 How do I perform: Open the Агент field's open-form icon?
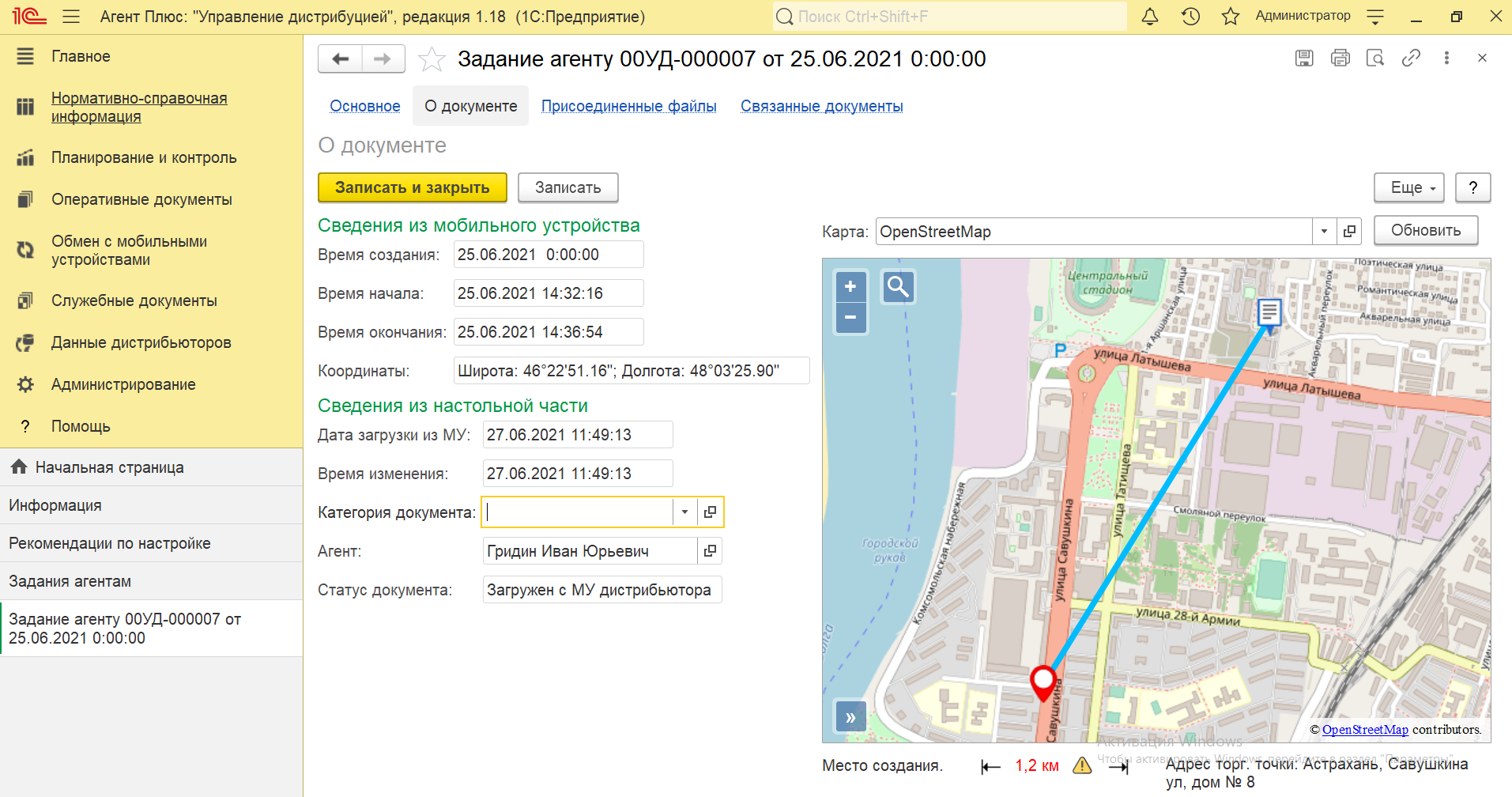710,551
